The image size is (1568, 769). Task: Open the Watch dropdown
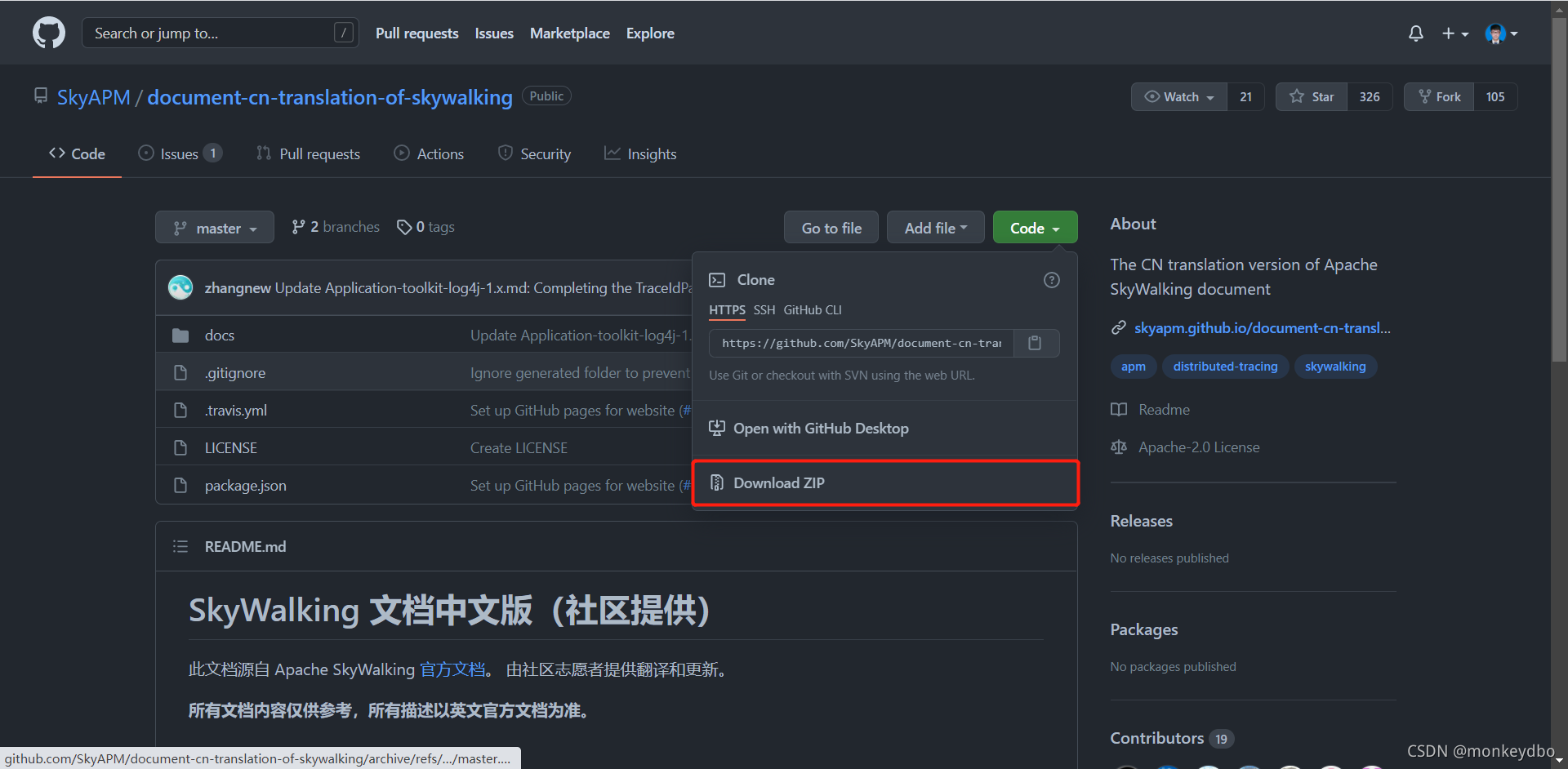(1179, 96)
